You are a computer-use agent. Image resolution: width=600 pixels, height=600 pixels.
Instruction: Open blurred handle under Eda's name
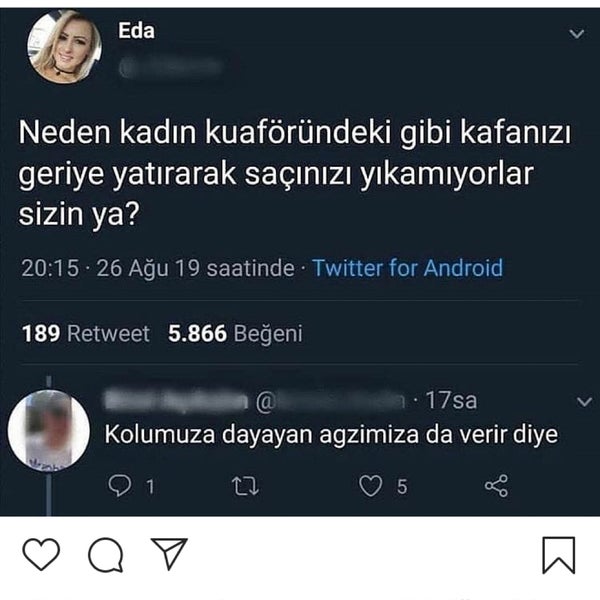click(170, 68)
